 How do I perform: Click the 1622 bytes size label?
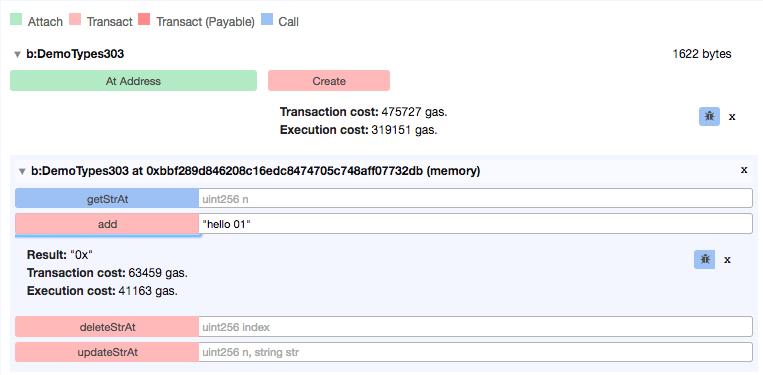(702, 54)
